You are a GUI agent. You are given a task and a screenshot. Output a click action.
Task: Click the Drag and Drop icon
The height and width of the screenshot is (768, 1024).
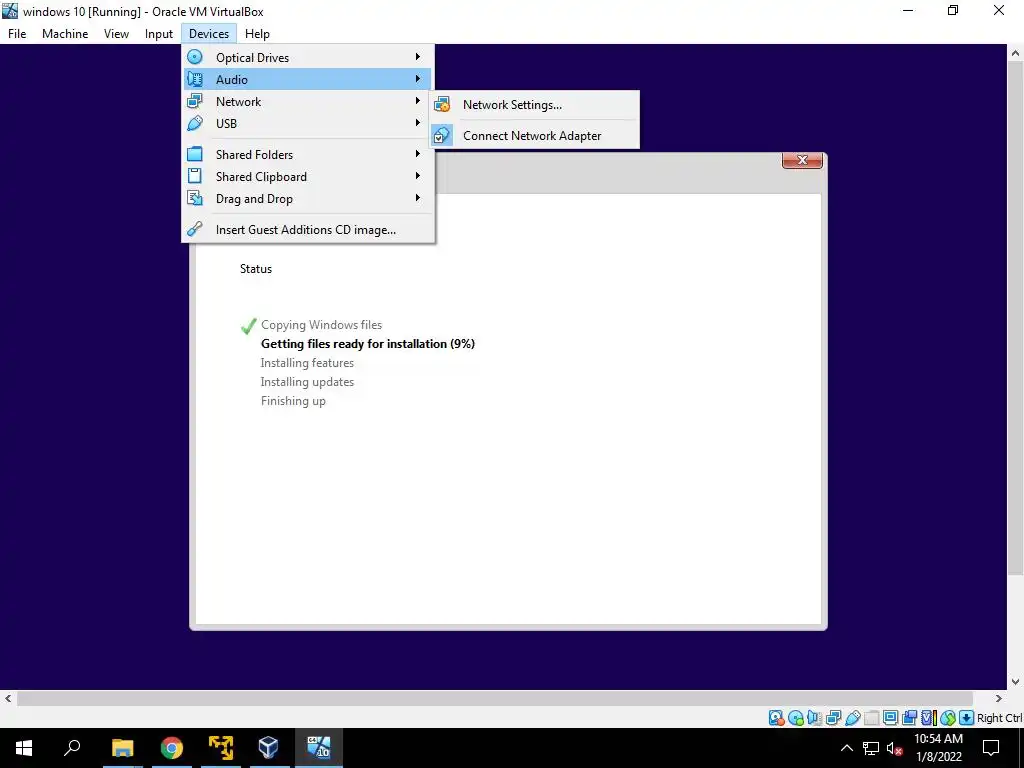(x=195, y=199)
